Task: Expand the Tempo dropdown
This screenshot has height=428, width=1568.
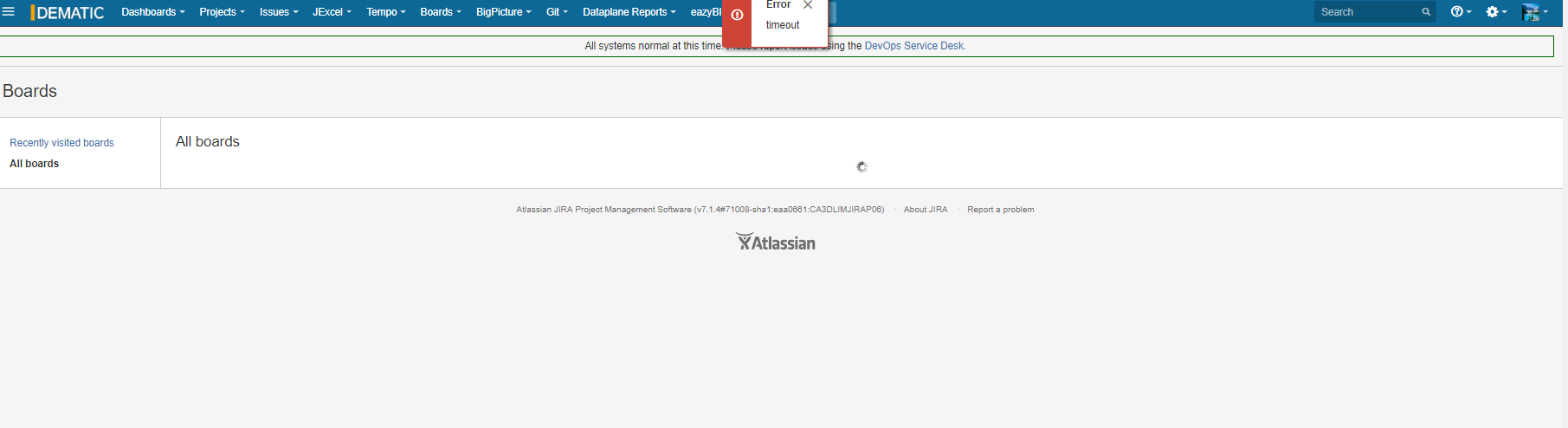Action: click(385, 12)
